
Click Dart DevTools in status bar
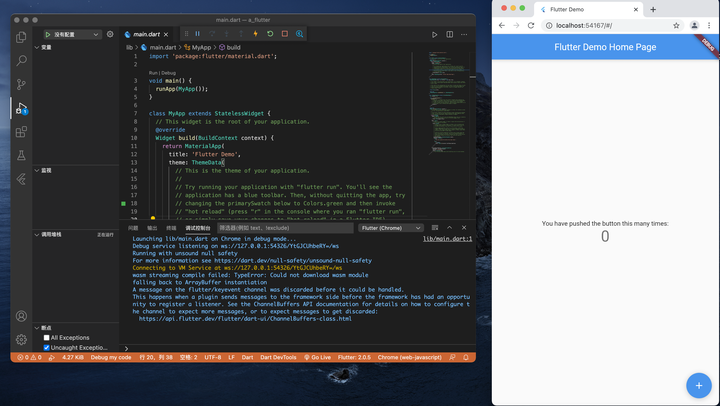(x=278, y=357)
